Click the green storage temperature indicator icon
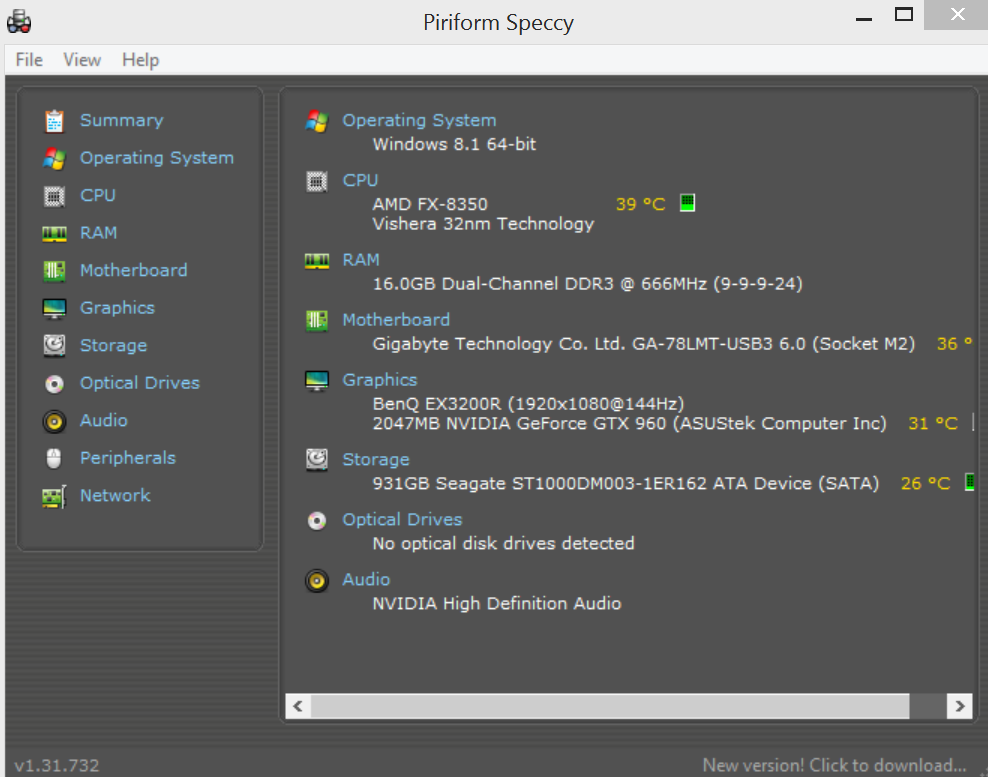Viewport: 988px width, 777px height. pyautogui.click(x=970, y=482)
